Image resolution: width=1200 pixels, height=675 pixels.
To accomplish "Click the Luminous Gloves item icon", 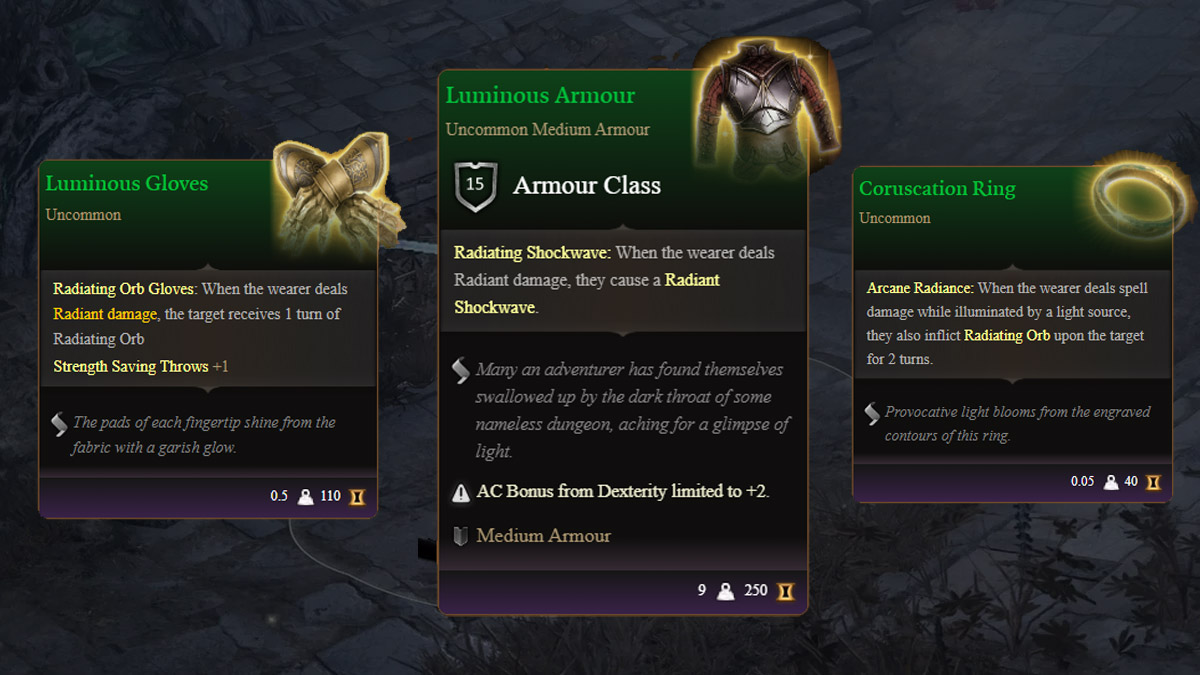I will [x=330, y=190].
